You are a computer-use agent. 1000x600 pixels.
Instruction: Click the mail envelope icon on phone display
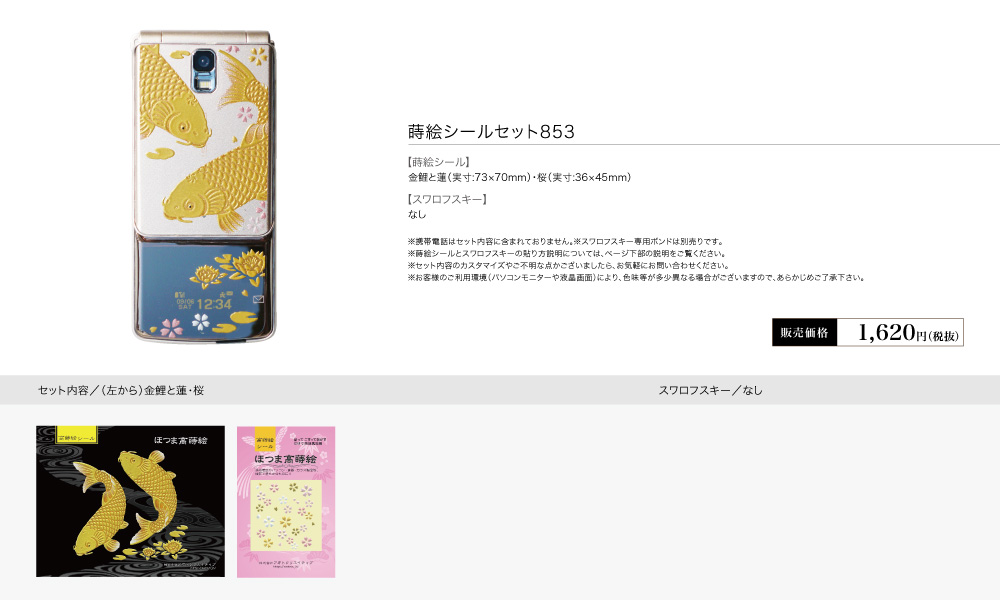[x=258, y=299]
